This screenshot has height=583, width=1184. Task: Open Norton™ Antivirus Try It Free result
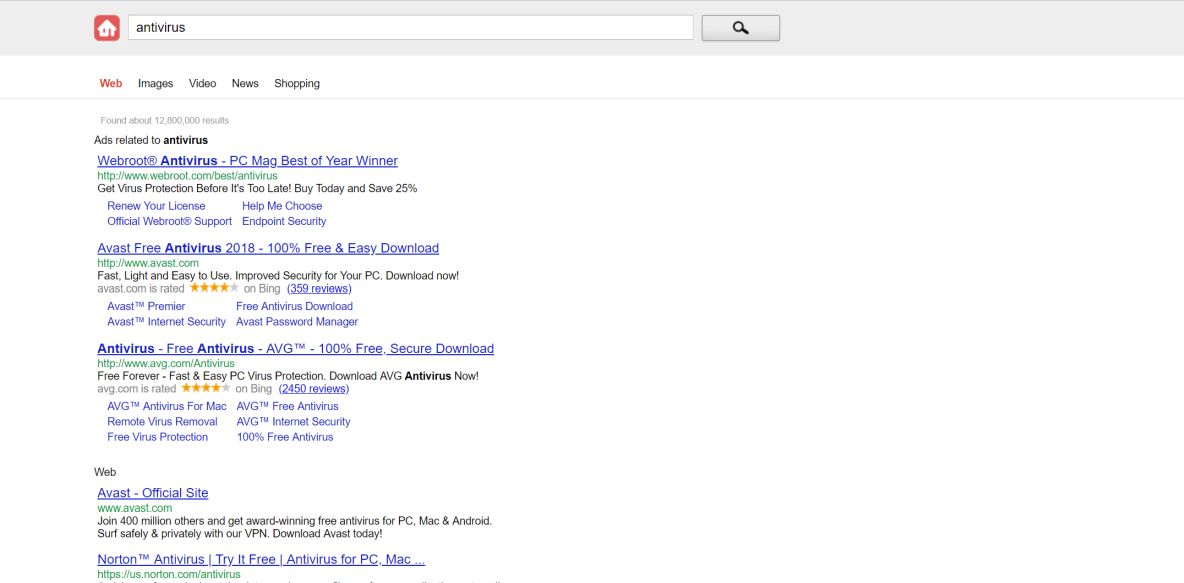[261, 560]
